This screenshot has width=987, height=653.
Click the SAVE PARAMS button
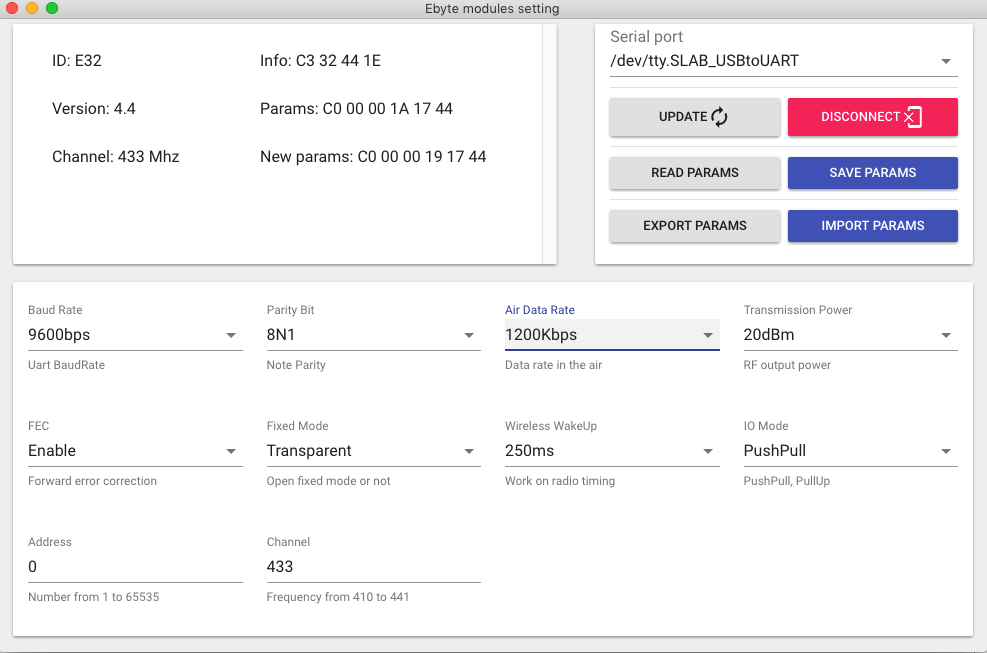pos(872,173)
